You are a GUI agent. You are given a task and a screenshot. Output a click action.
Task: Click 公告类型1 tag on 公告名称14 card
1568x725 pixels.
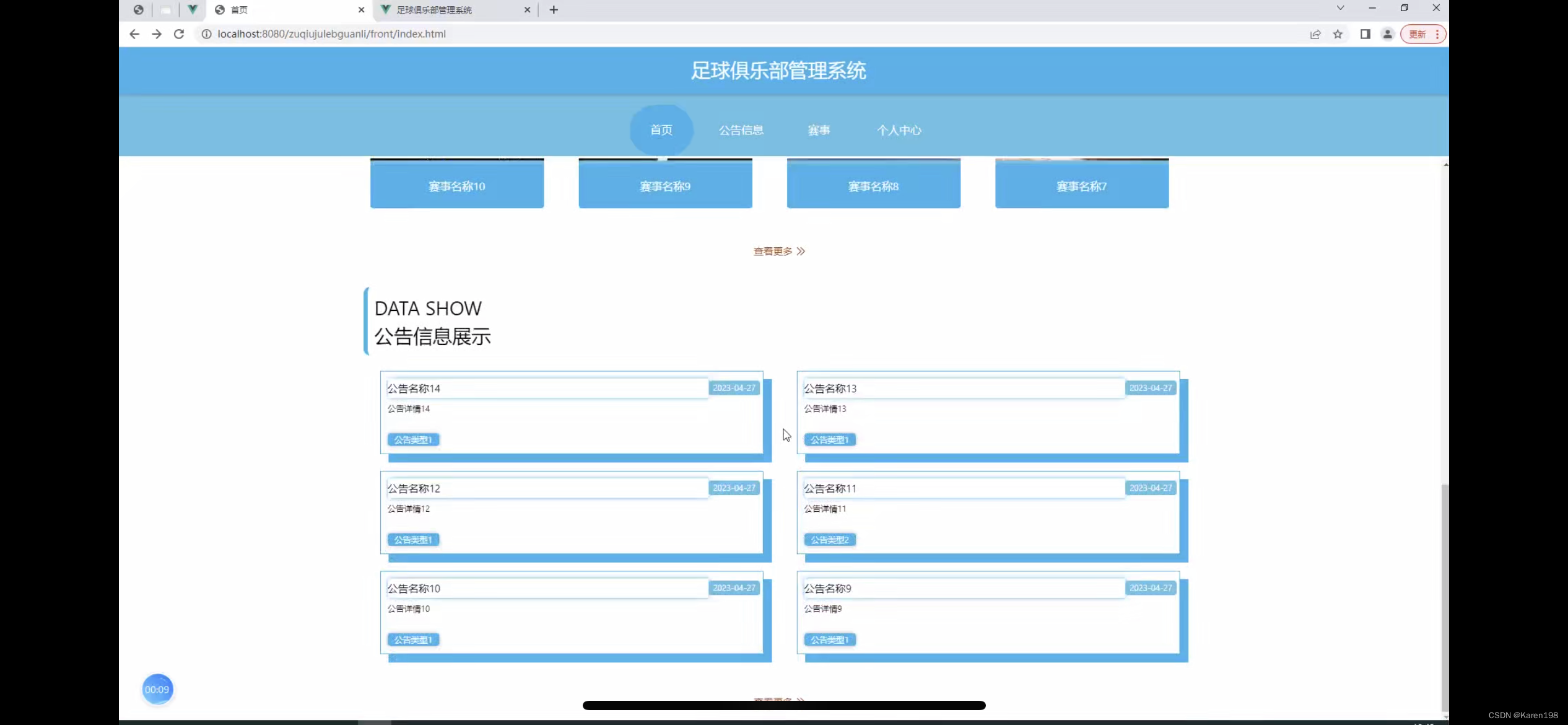pyautogui.click(x=413, y=440)
